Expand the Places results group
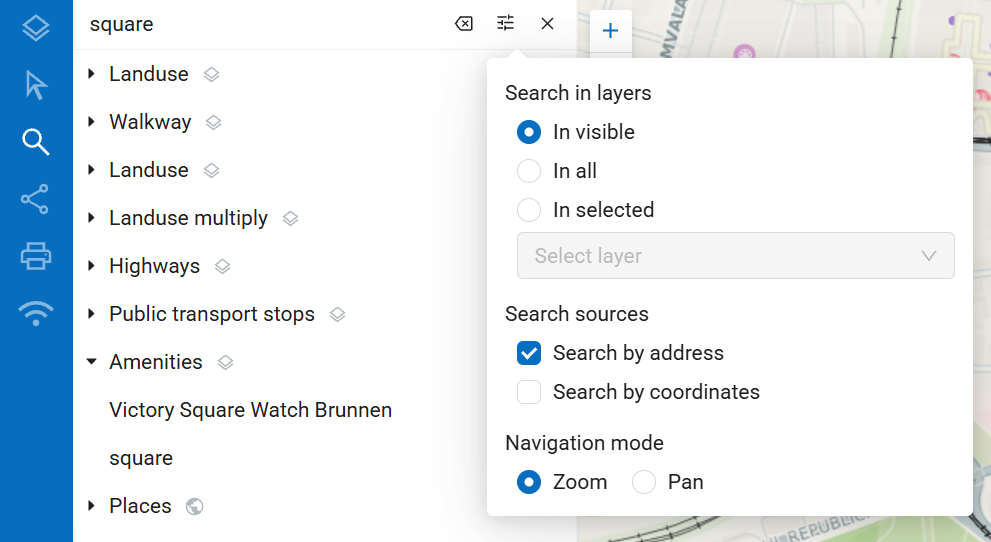Image resolution: width=991 pixels, height=542 pixels. pyautogui.click(x=92, y=505)
